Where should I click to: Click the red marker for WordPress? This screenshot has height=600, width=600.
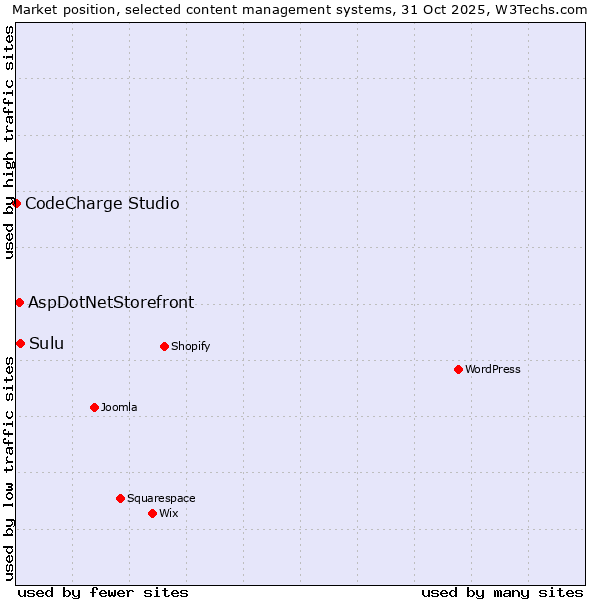tap(458, 369)
